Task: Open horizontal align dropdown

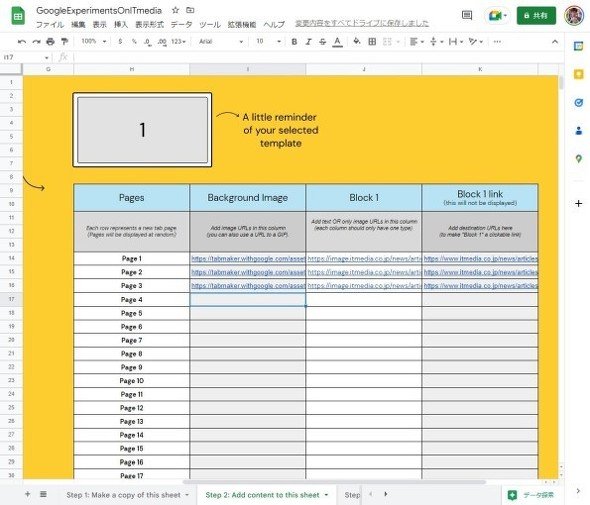Action: click(x=416, y=42)
